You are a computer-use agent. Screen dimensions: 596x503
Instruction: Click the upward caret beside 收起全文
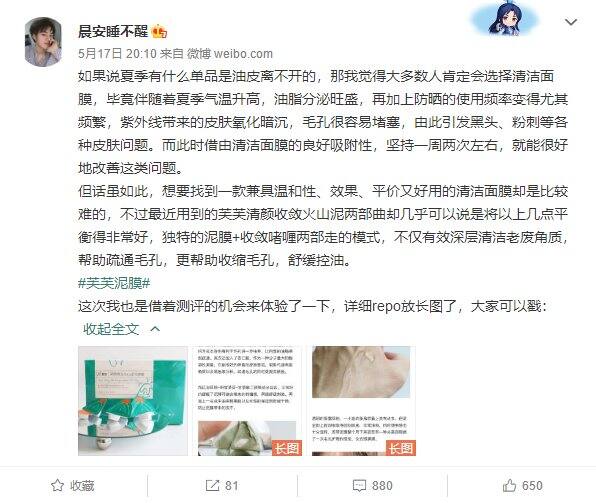[x=155, y=329]
